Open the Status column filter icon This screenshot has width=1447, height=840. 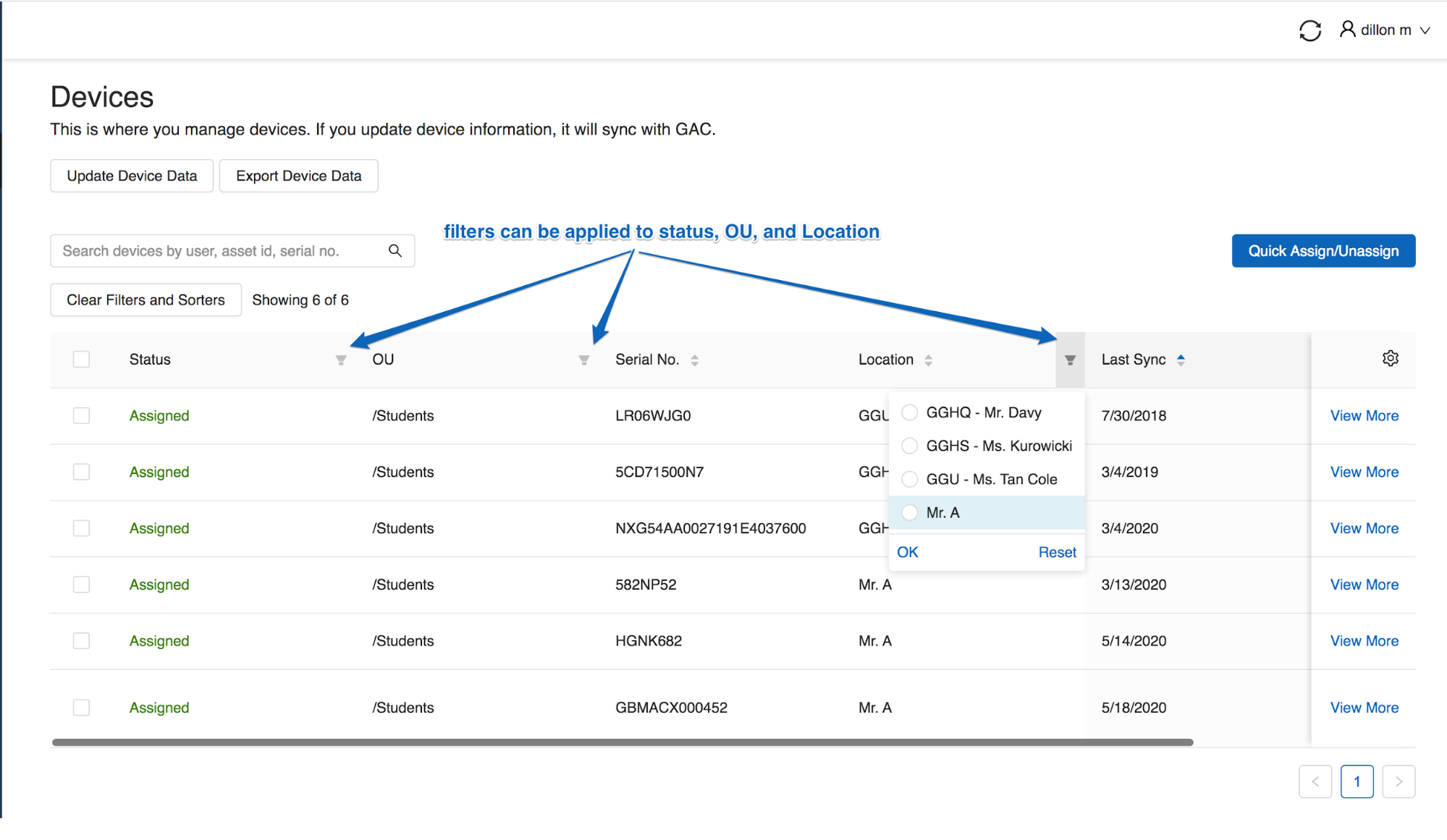pos(341,359)
